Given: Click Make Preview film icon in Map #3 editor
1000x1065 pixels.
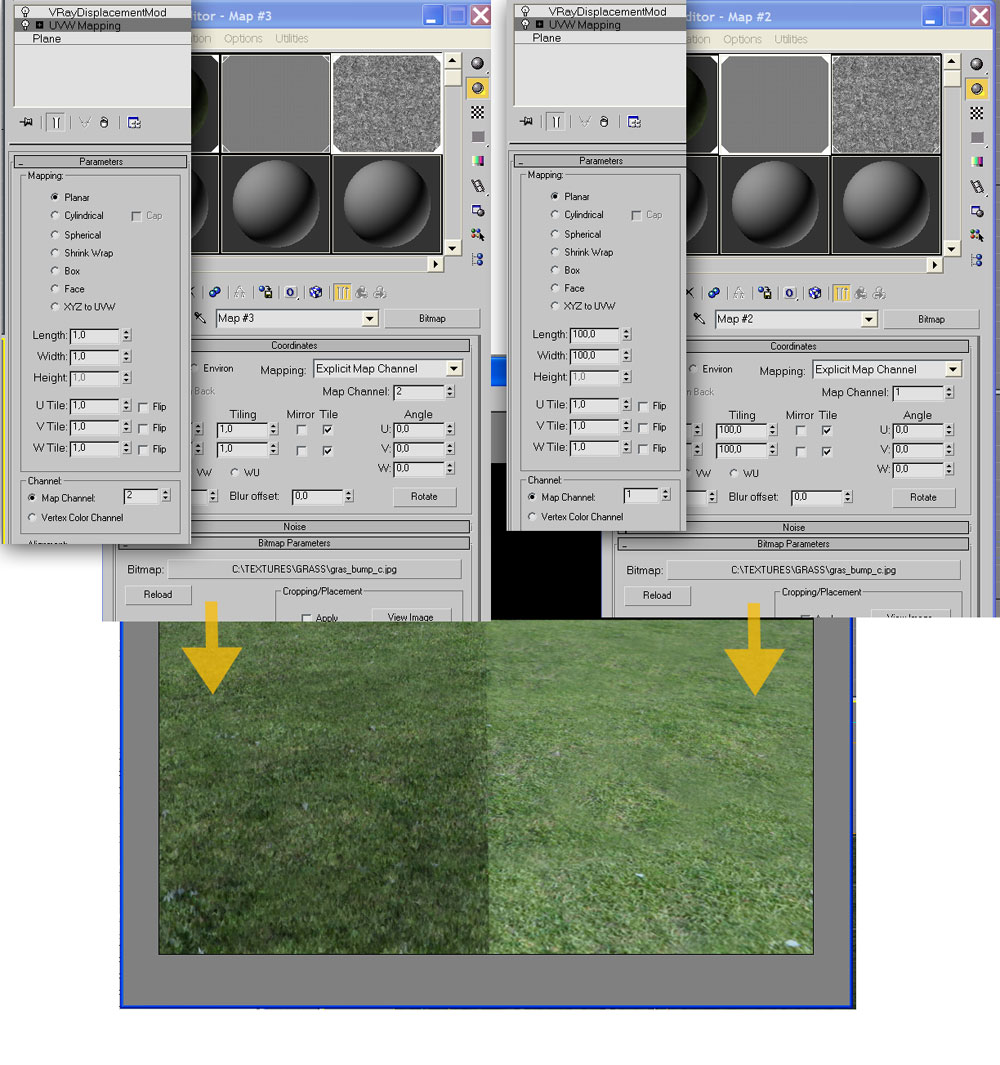Looking at the screenshot, I should [478, 185].
